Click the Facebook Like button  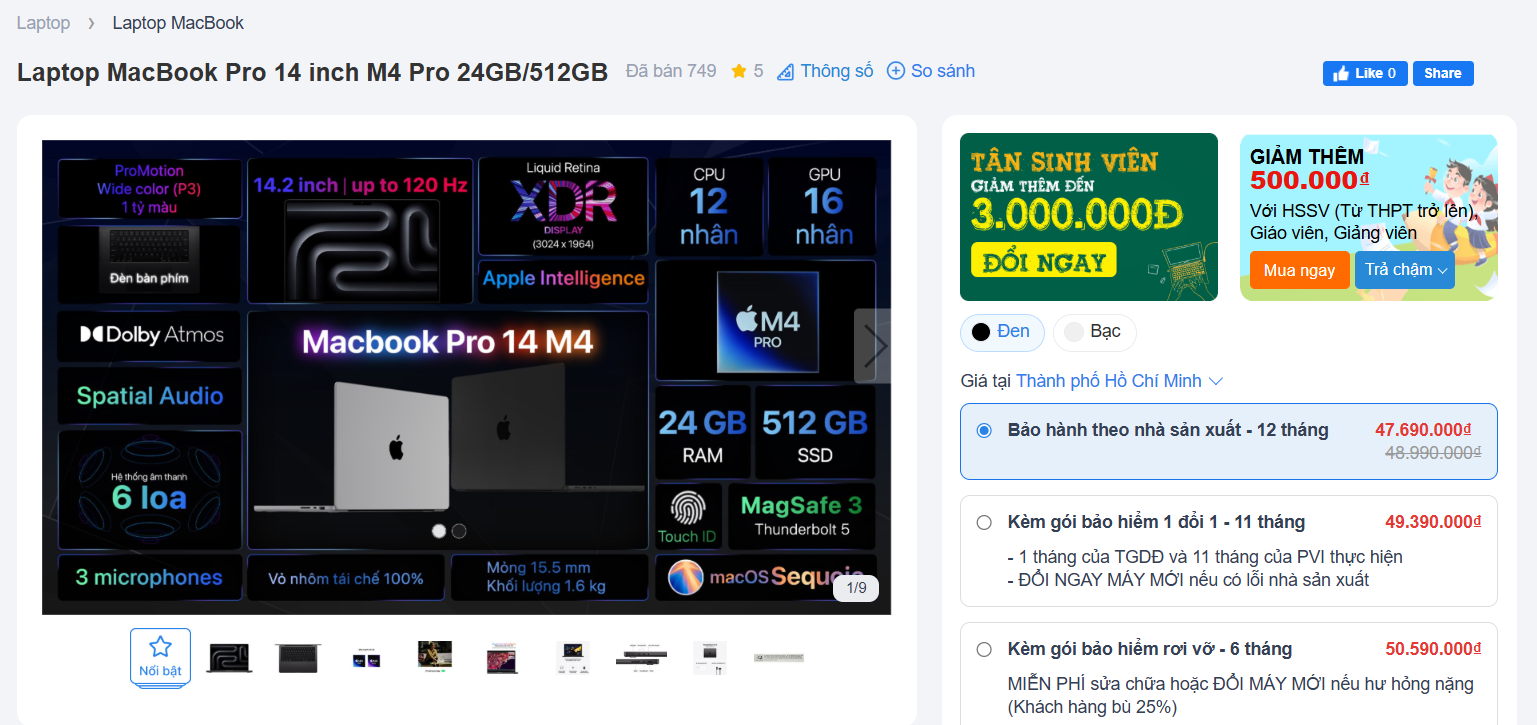coord(1365,73)
